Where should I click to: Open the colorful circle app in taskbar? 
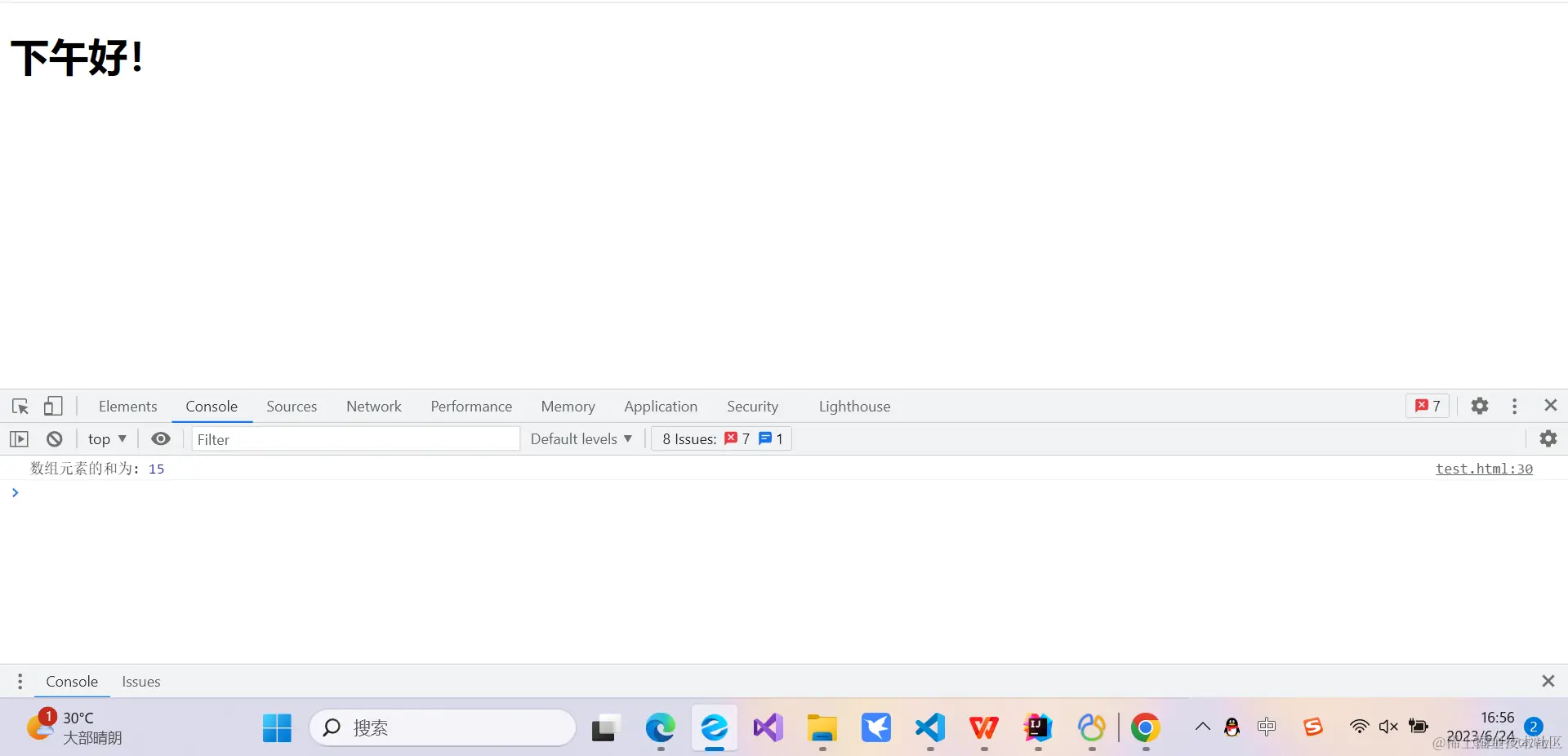[x=1091, y=727]
